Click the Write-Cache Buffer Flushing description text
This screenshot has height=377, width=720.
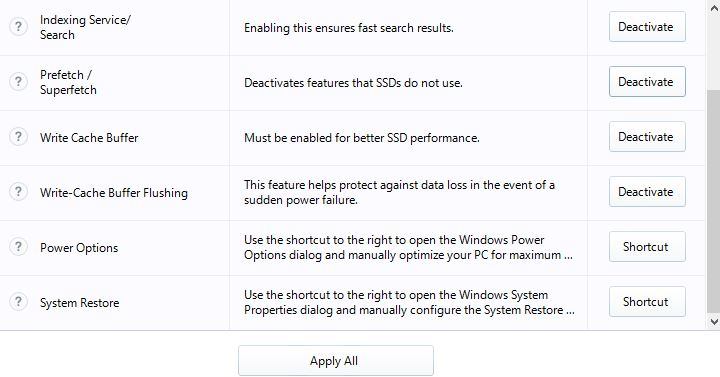pyautogui.click(x=399, y=192)
